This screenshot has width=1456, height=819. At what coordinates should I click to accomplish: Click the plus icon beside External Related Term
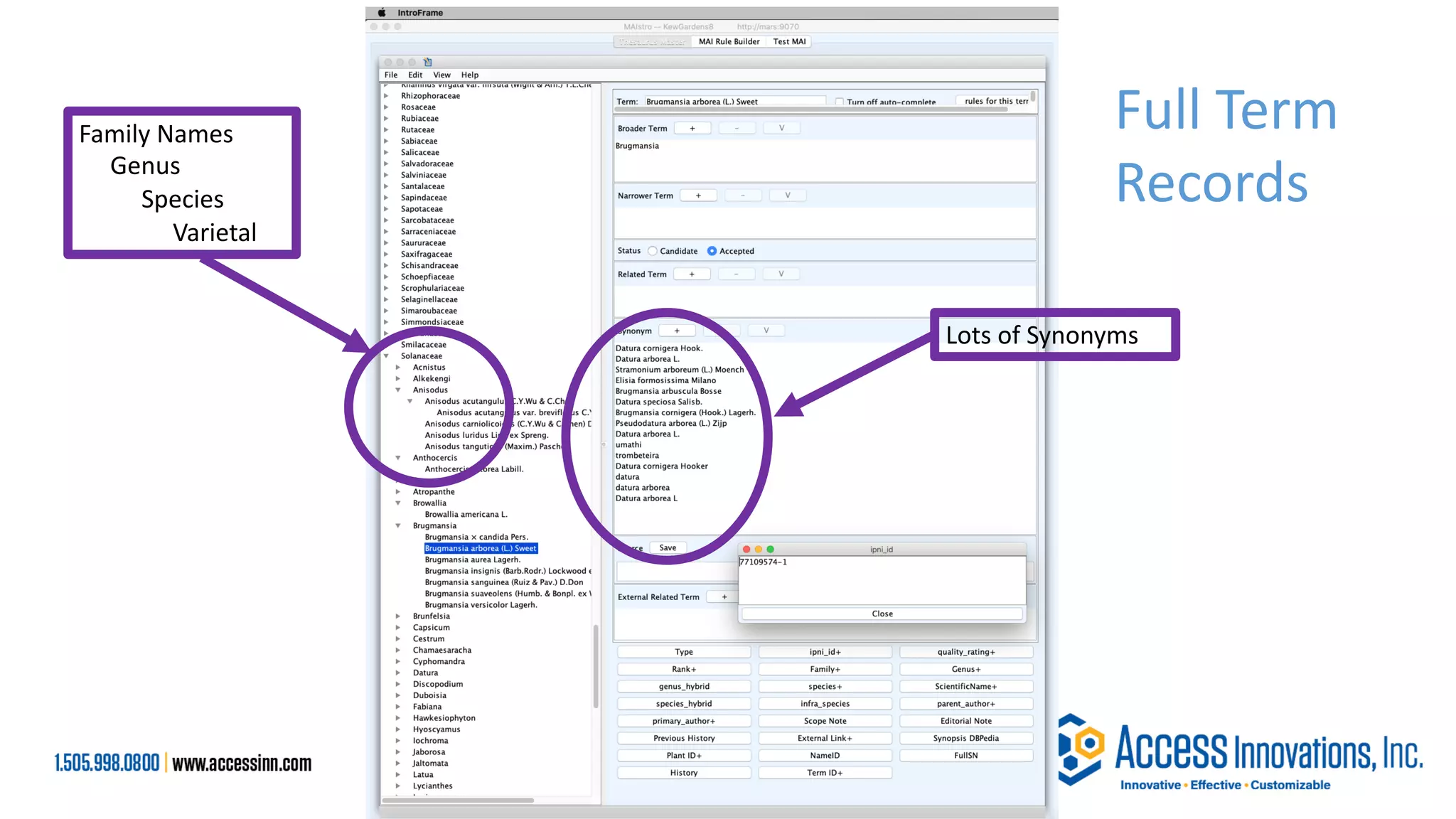[x=724, y=597]
